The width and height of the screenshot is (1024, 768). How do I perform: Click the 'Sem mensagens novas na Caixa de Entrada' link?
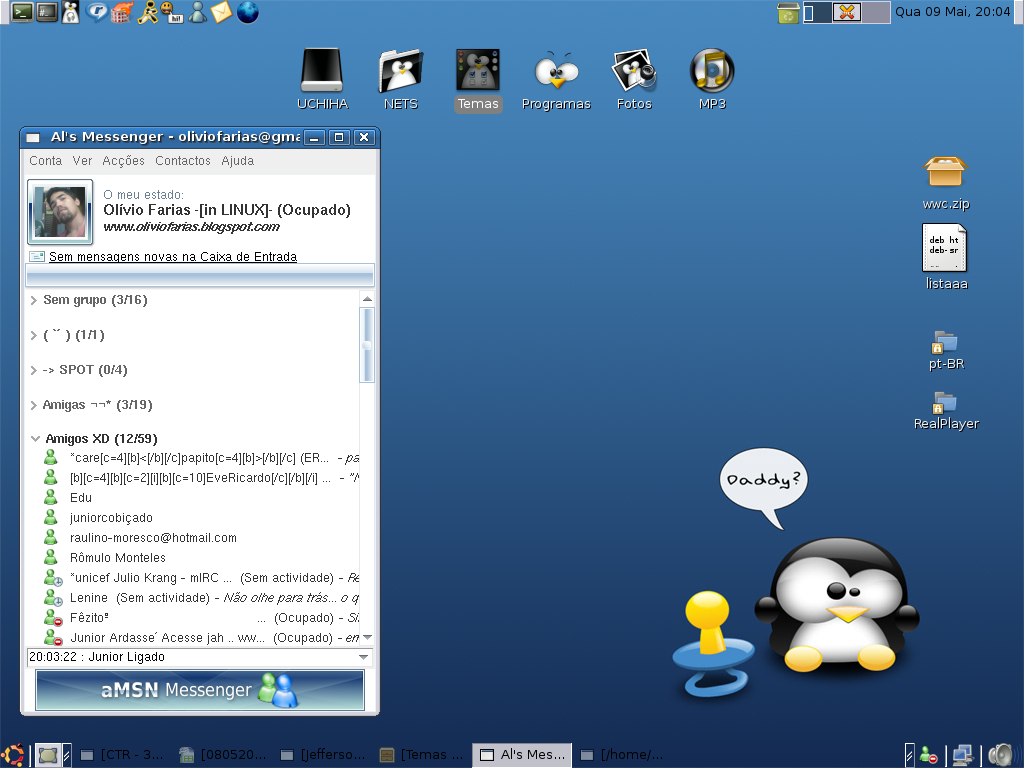tap(173, 257)
